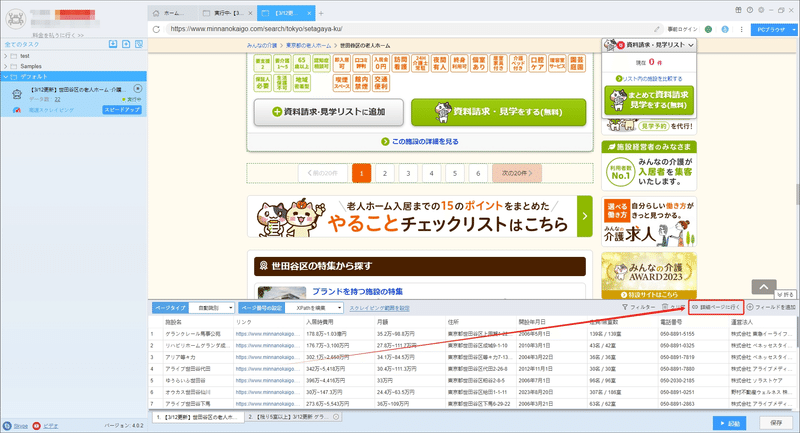Click the スピードアップ button
800x433 pixels.
[x=122, y=110]
